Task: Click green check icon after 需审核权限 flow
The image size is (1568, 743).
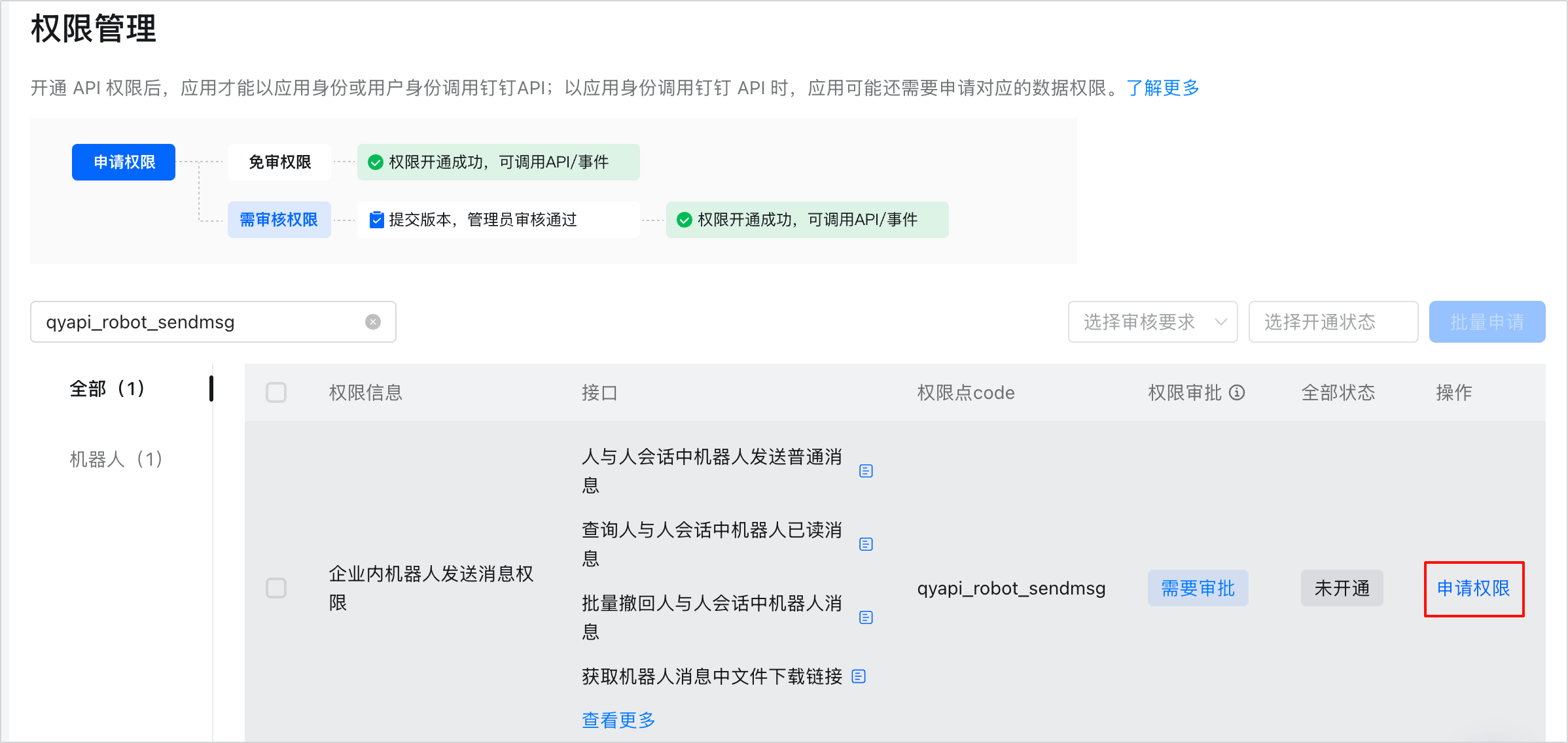Action: point(684,220)
